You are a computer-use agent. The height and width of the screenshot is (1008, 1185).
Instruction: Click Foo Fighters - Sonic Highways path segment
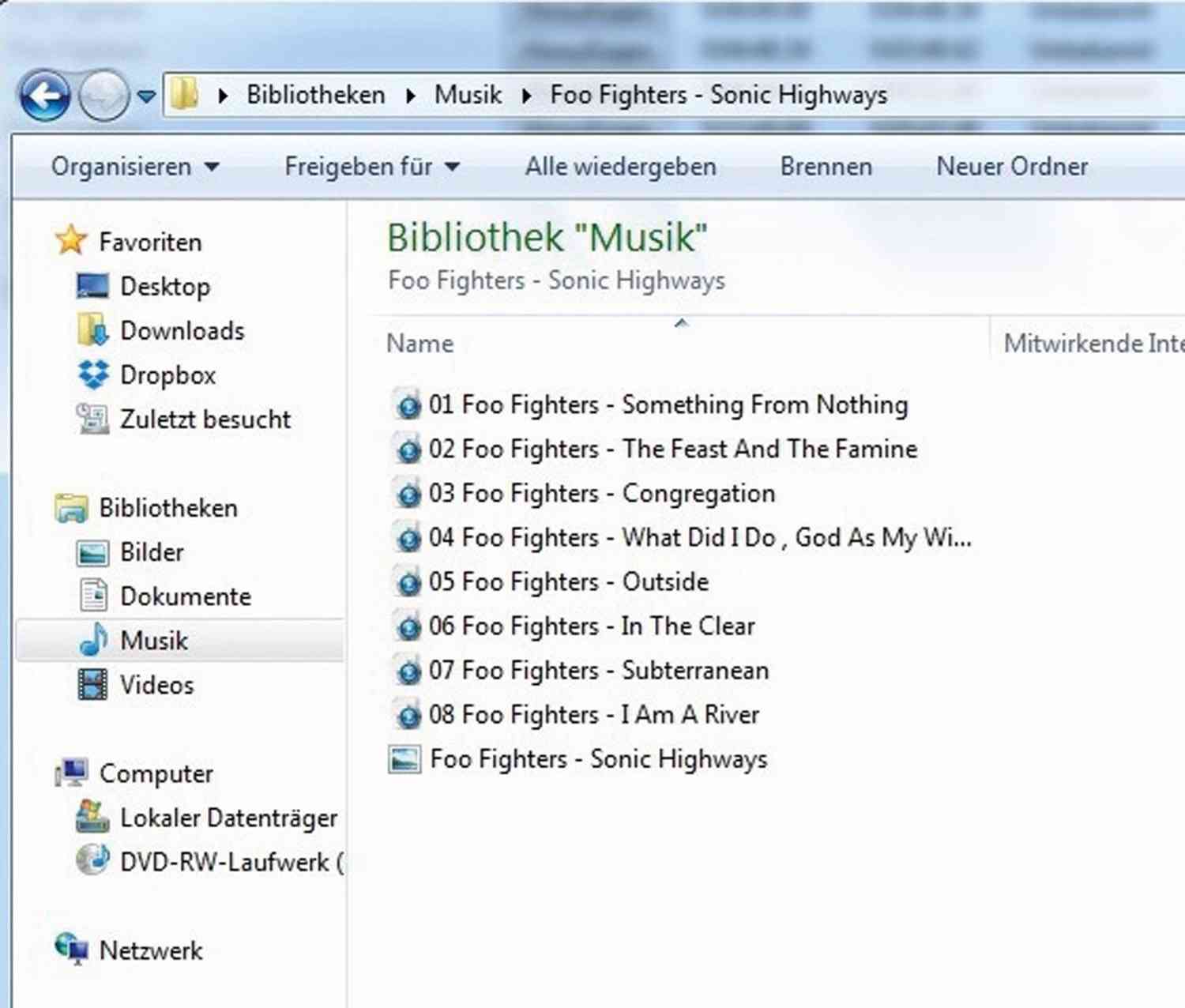719,95
